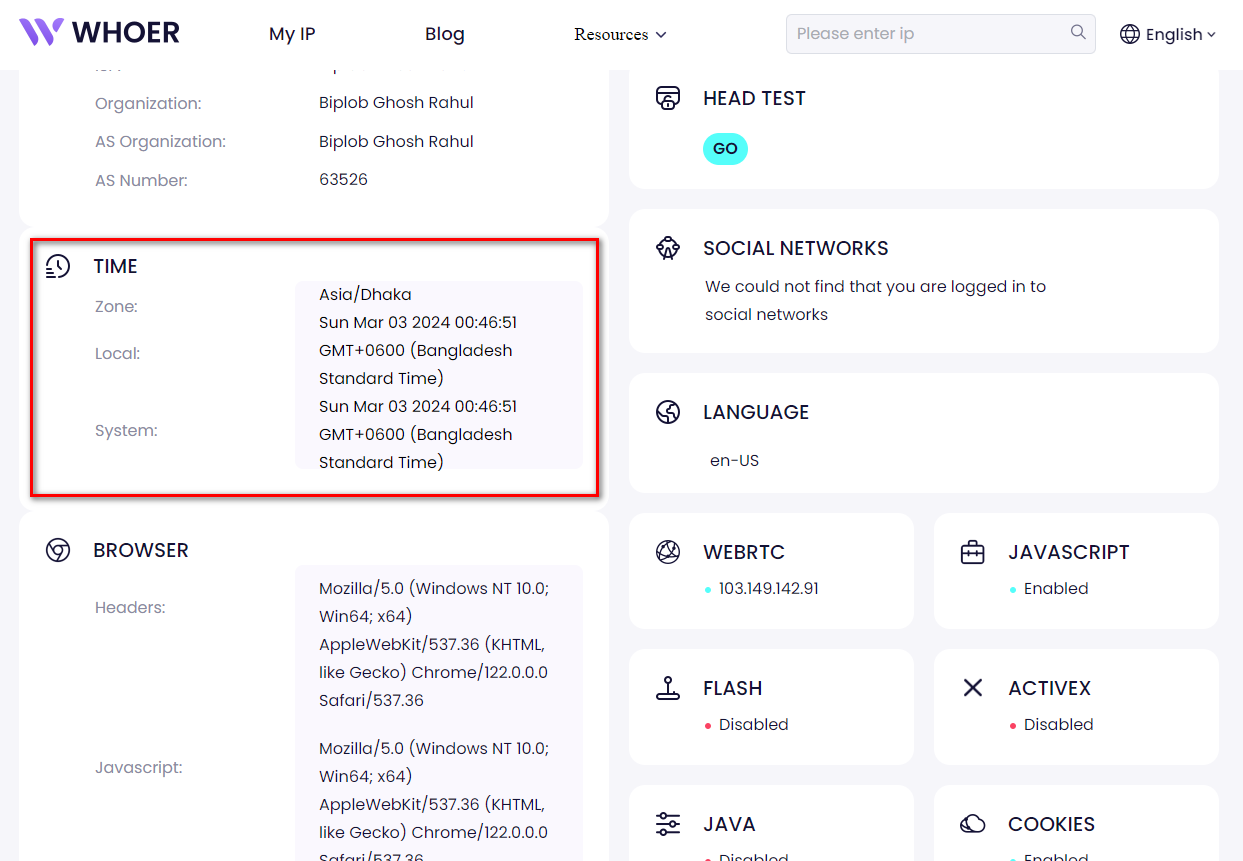Click the Browser Chrome icon
The image size is (1243, 861).
(x=58, y=550)
